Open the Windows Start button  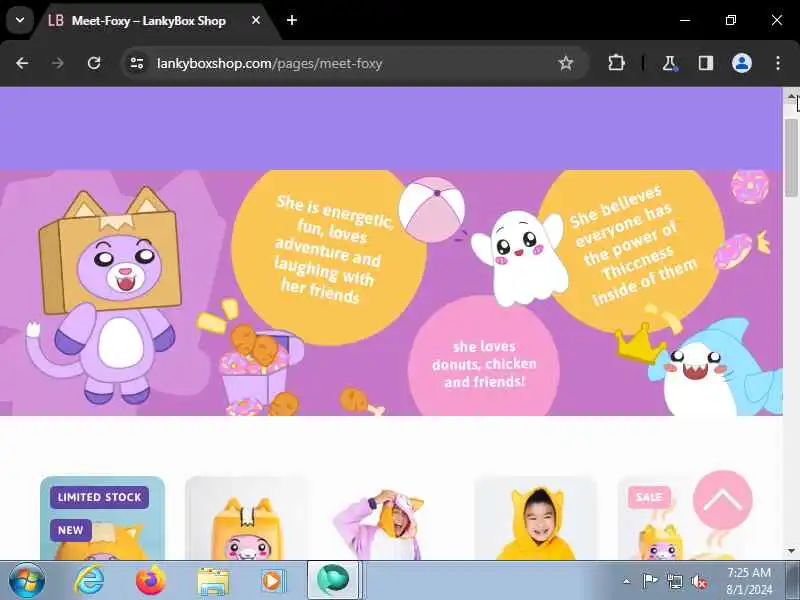click(27, 581)
